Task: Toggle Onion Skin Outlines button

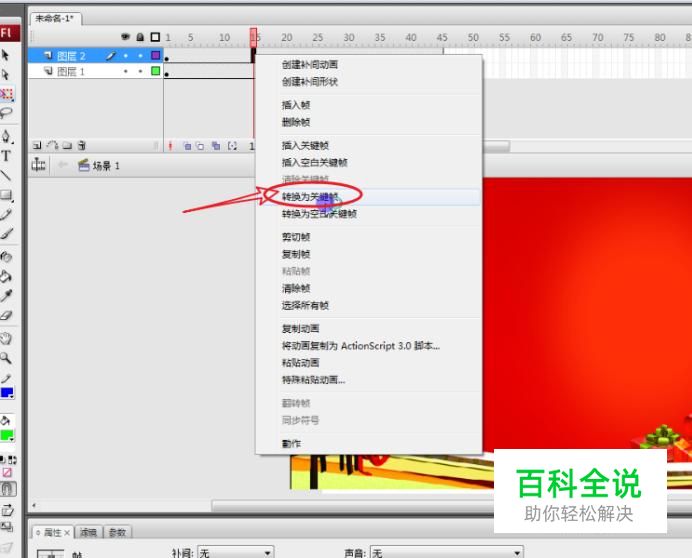Action: tap(200, 146)
